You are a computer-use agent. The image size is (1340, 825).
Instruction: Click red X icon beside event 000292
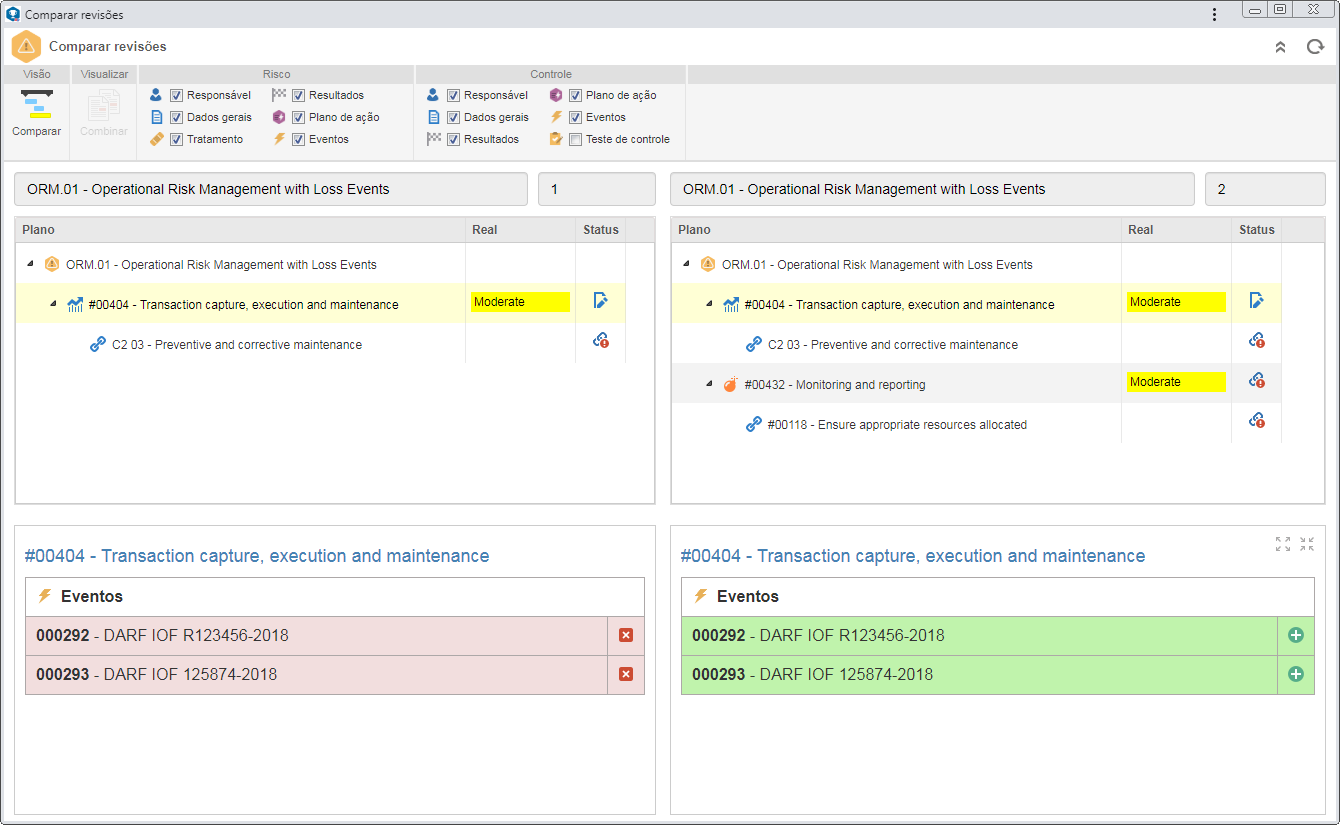point(626,635)
